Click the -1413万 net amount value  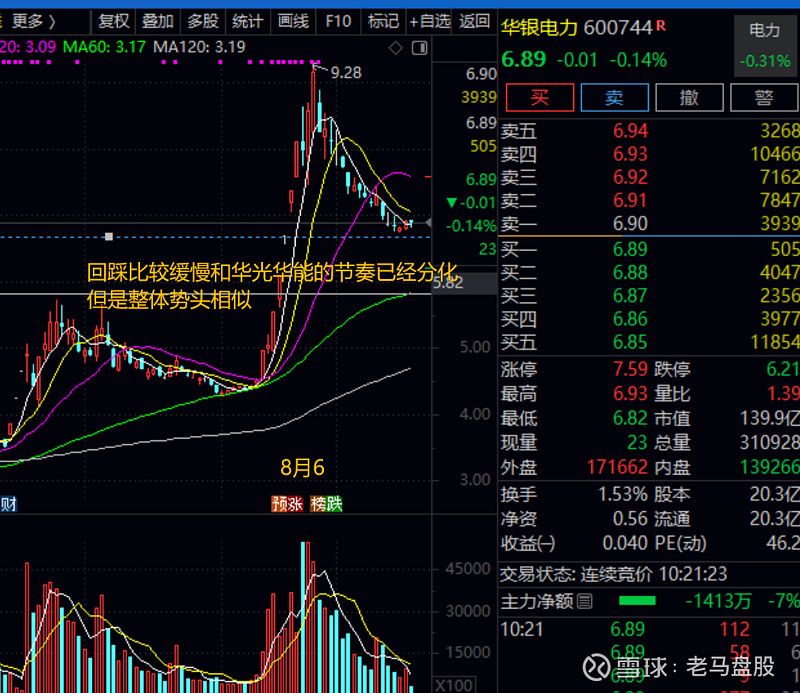pos(718,601)
